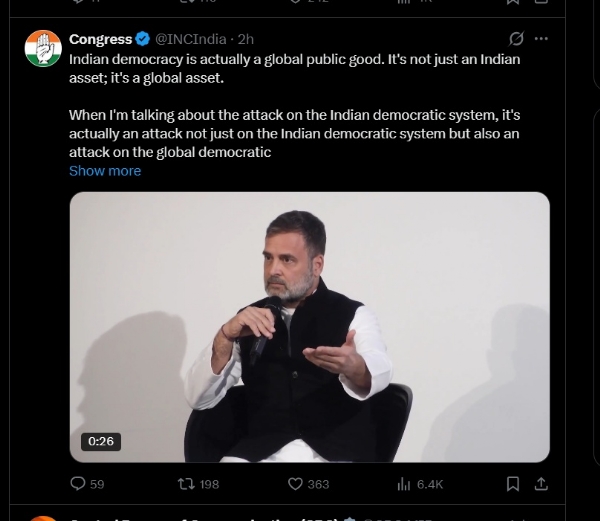This screenshot has width=600, height=521.
Task: Click the 0:26 video duration badge
Action: (x=101, y=441)
